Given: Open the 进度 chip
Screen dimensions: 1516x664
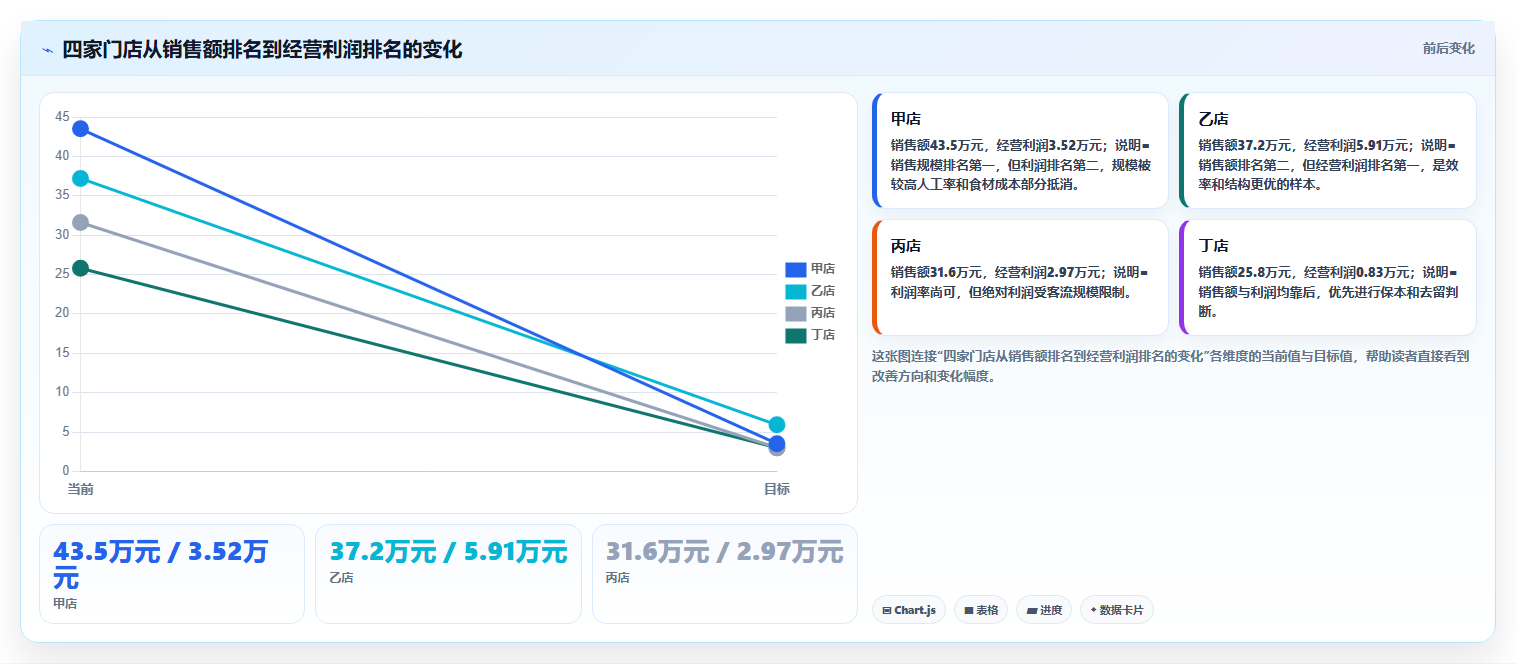Looking at the screenshot, I should [x=1044, y=610].
